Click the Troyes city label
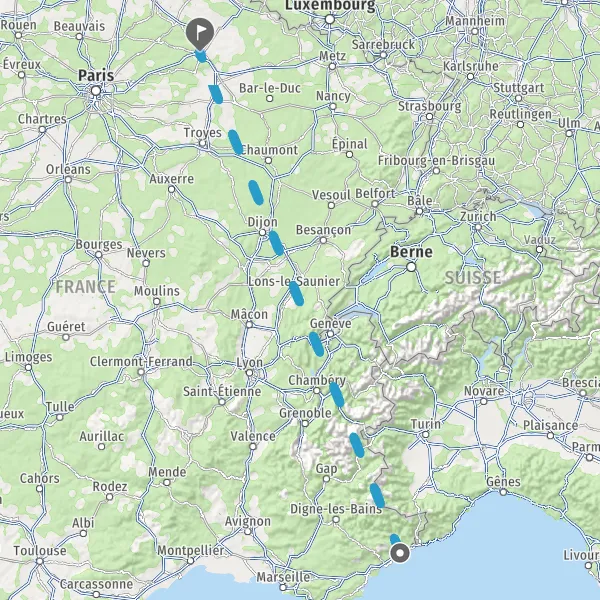The width and height of the screenshot is (600, 600). pyautogui.click(x=202, y=132)
